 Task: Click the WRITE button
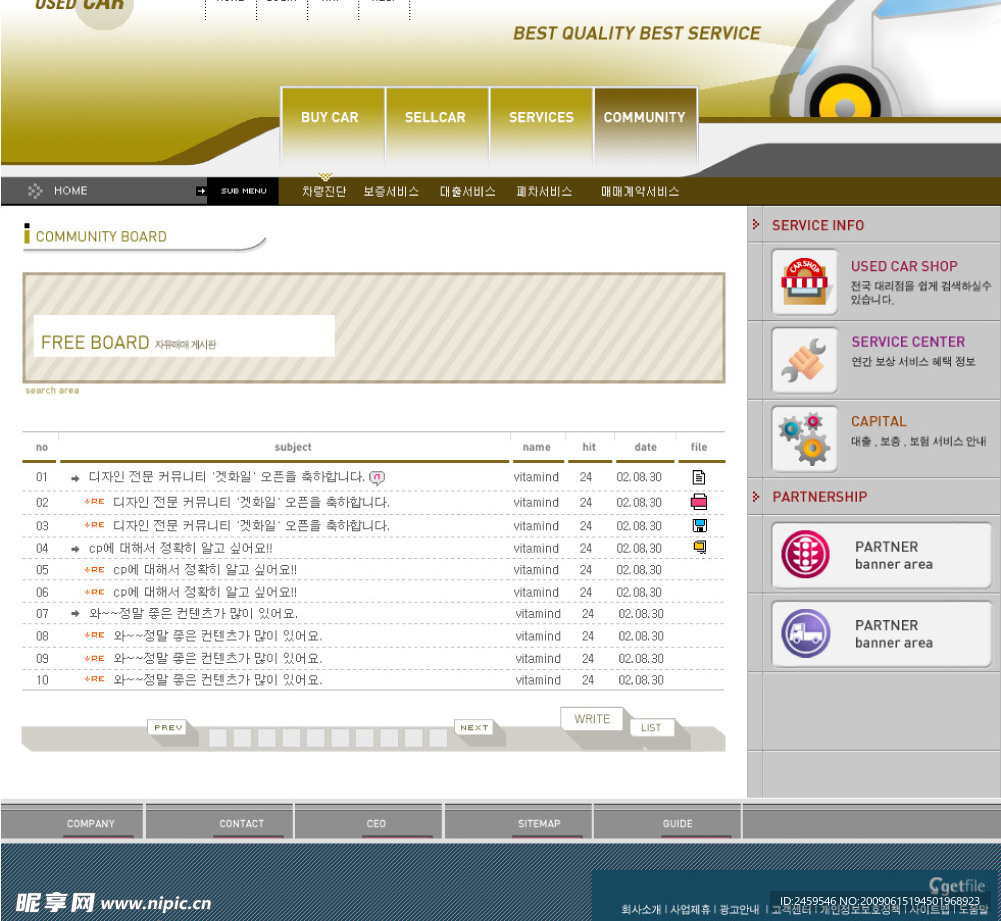592,719
